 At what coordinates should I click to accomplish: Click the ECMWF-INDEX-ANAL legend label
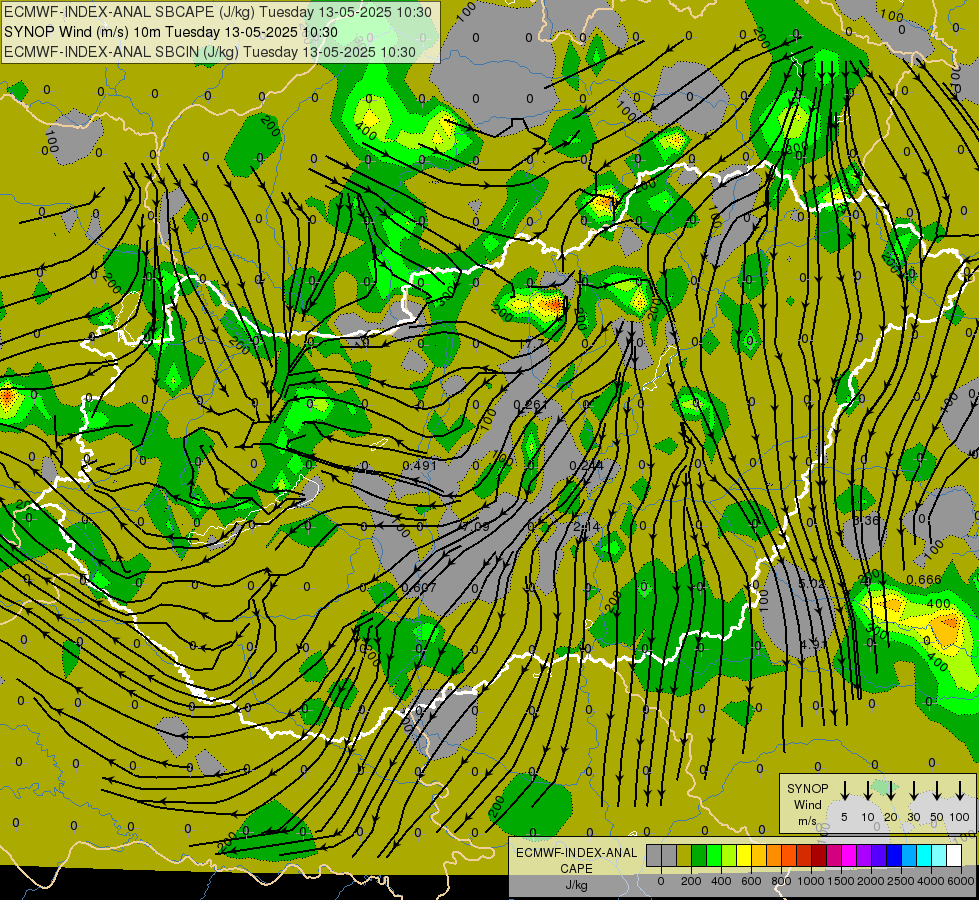pyautogui.click(x=576, y=853)
